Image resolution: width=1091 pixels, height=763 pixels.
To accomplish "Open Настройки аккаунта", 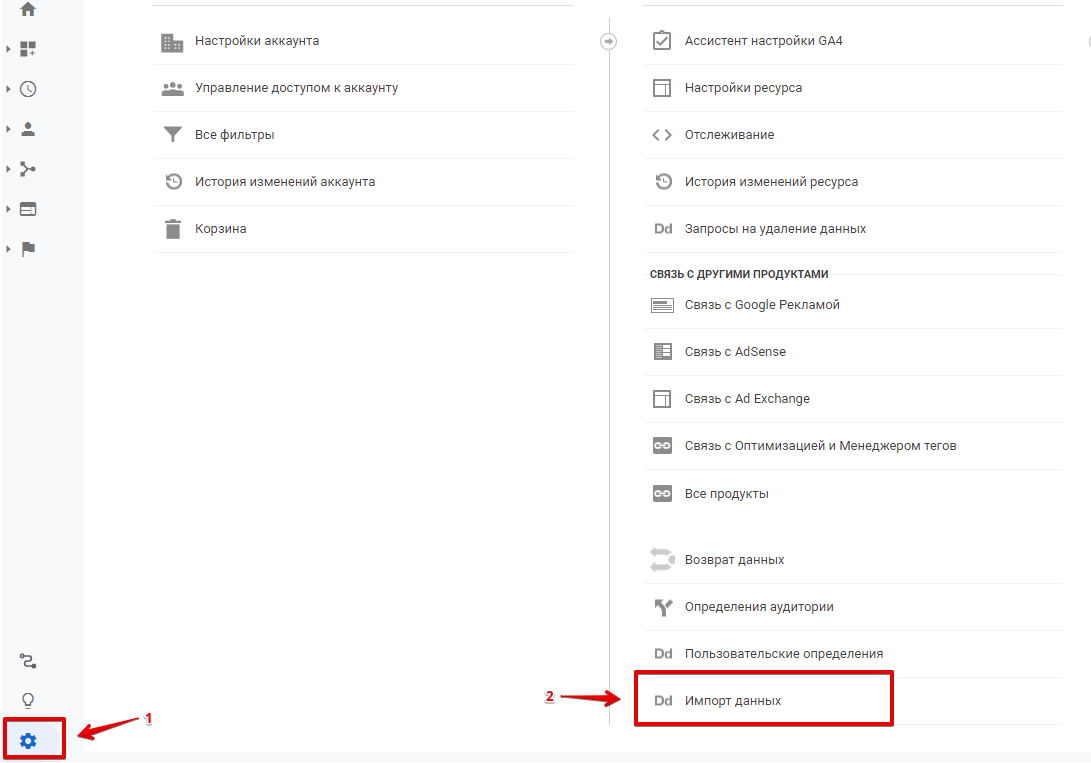I will [257, 41].
